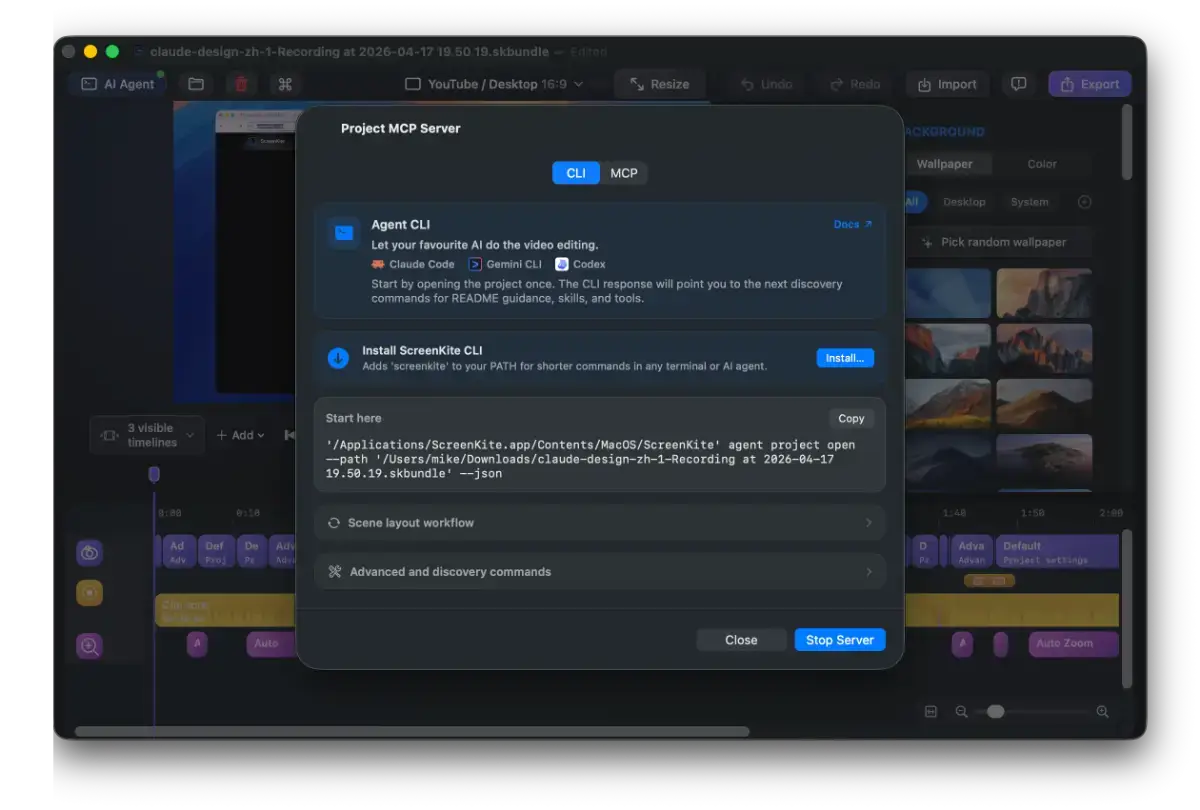Screen dimensions: 1200x810
Task: Open the Docs link in Agent CLI
Action: pos(852,225)
